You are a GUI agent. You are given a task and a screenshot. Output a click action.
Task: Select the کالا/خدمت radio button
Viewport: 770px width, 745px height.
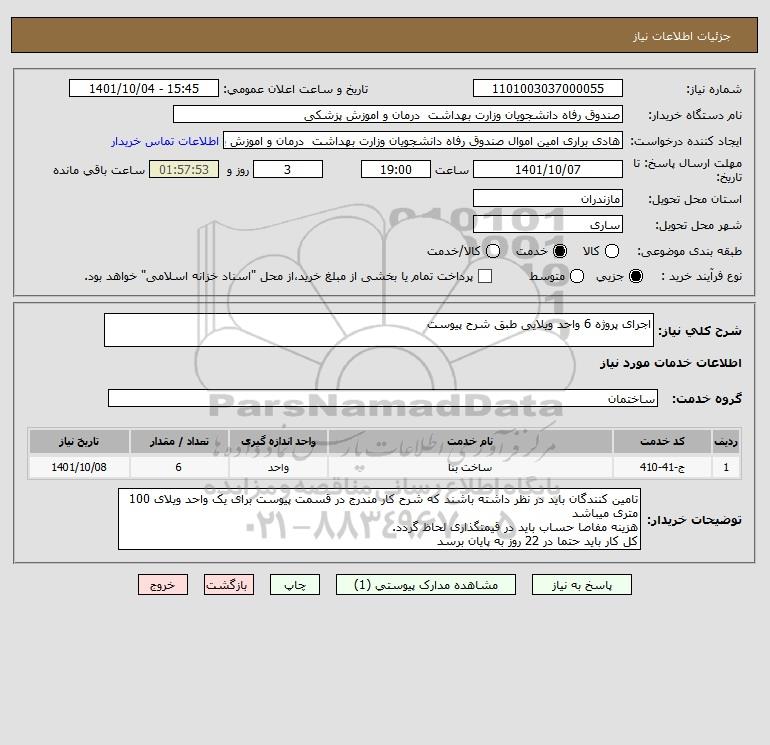[x=493, y=251]
